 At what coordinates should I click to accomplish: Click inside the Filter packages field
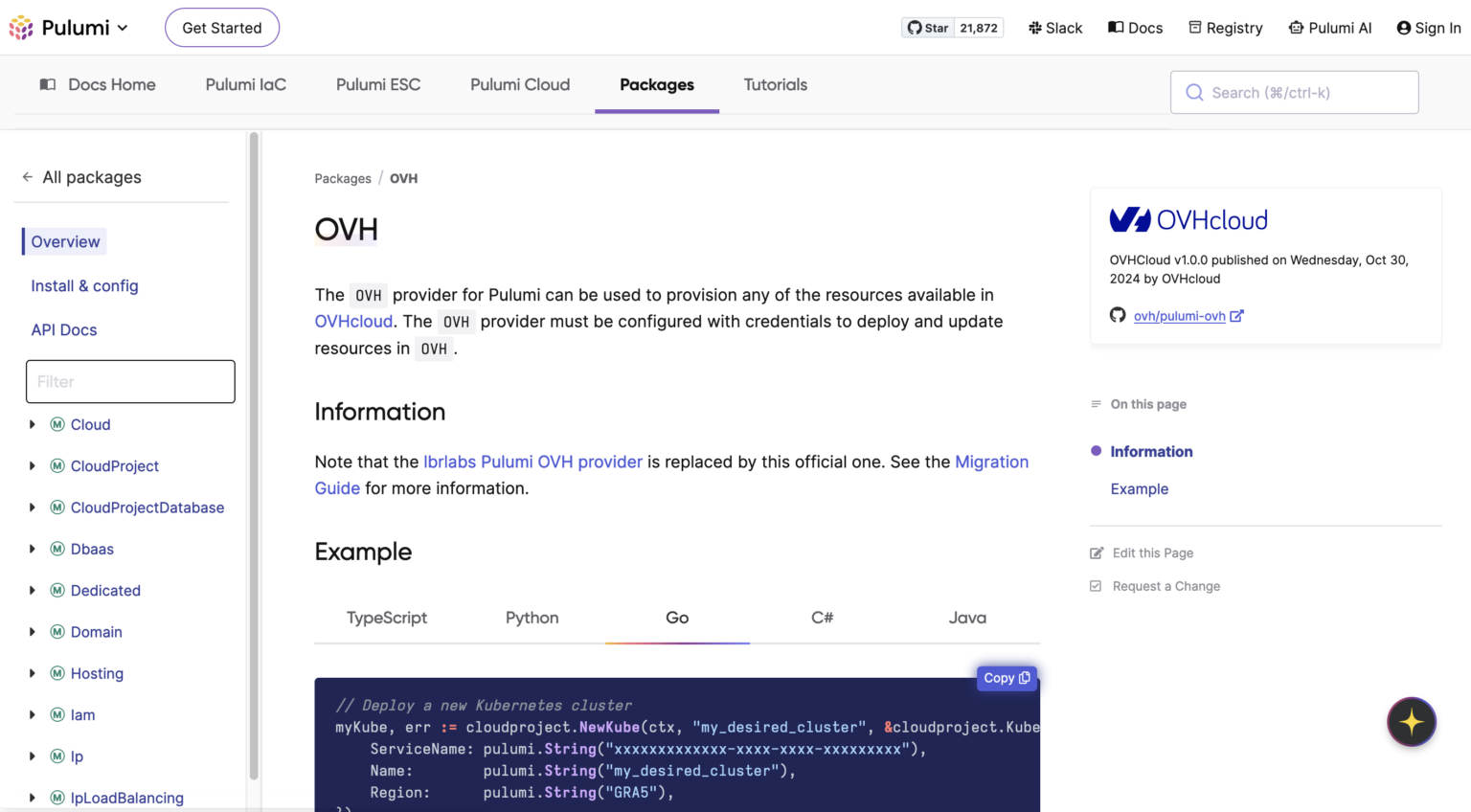tap(130, 381)
